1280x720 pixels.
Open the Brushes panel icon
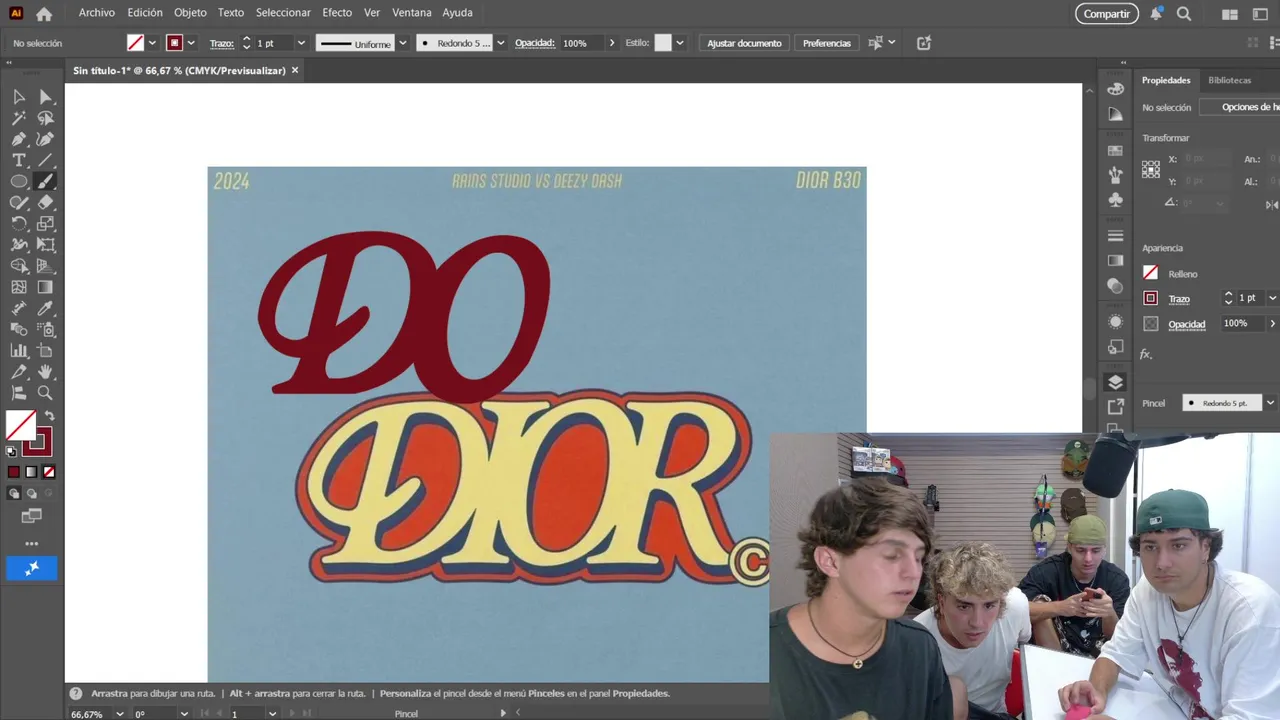[x=1116, y=175]
